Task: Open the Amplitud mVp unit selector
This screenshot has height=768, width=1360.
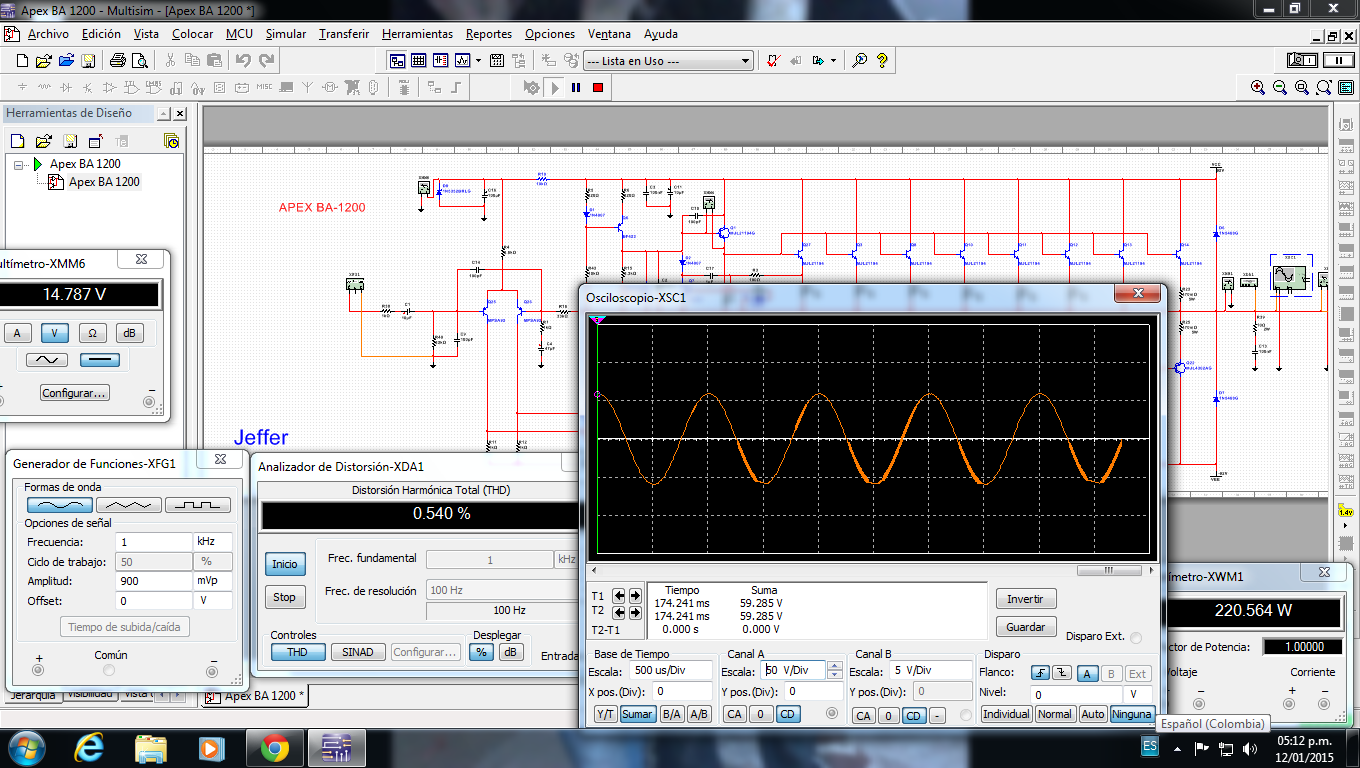Action: (213, 581)
